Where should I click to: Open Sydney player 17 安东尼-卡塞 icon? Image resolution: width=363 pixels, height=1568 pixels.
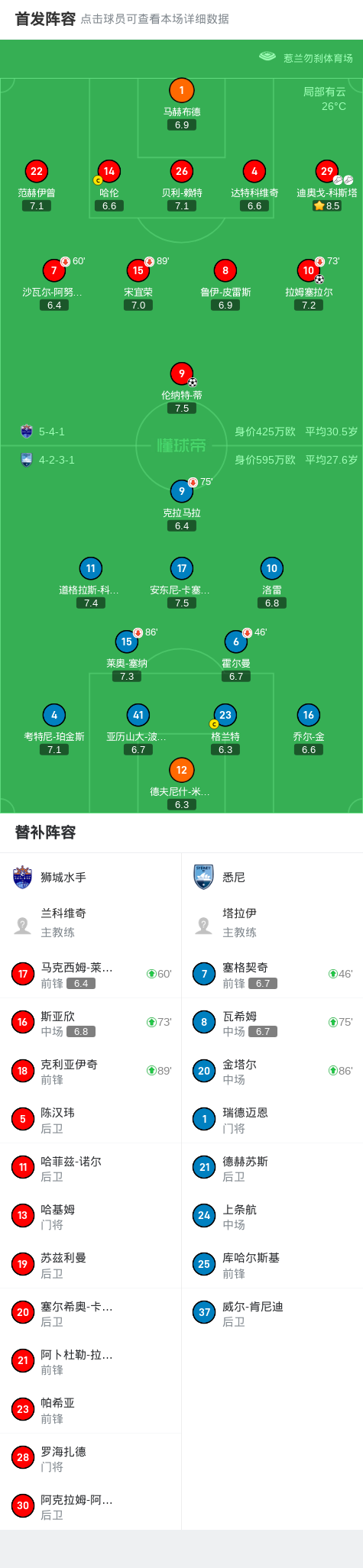[181, 568]
